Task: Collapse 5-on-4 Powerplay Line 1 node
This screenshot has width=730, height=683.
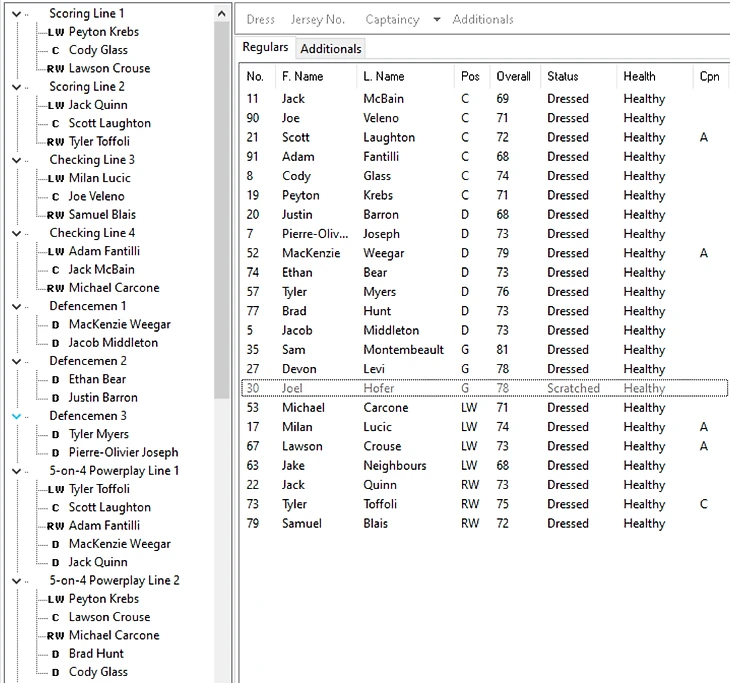Action: [x=16, y=471]
